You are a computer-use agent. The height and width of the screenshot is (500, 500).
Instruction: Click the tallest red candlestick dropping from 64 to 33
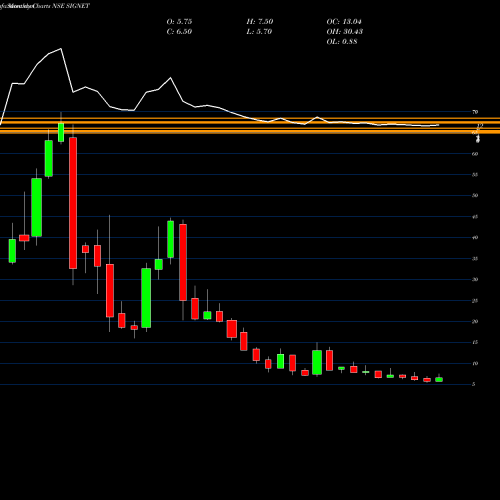[73, 203]
